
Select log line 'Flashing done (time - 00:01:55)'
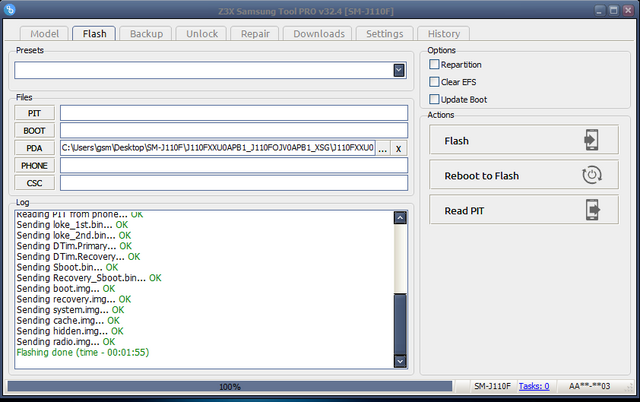83,352
